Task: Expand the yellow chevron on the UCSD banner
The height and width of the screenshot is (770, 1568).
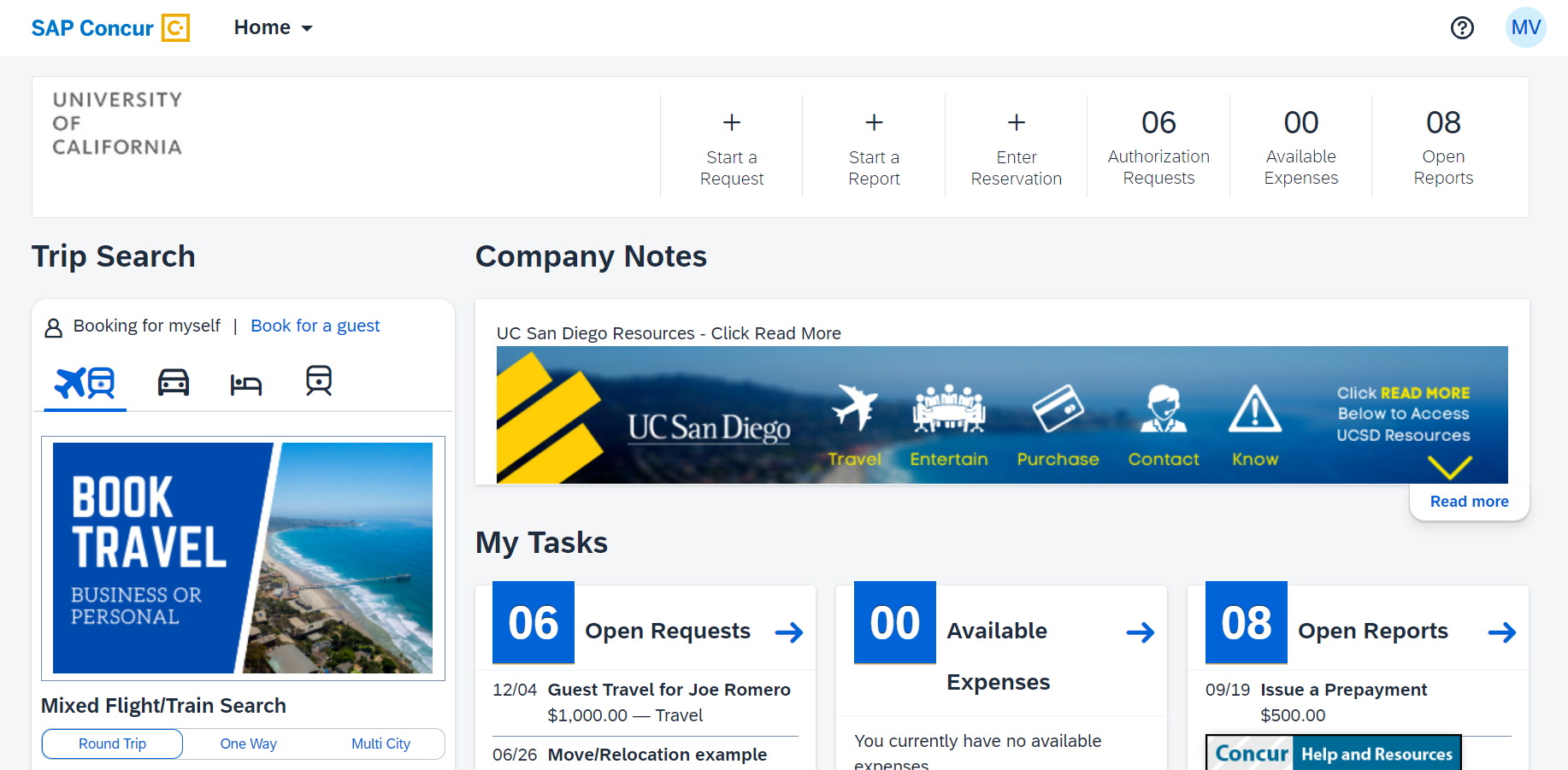Action: click(1449, 468)
